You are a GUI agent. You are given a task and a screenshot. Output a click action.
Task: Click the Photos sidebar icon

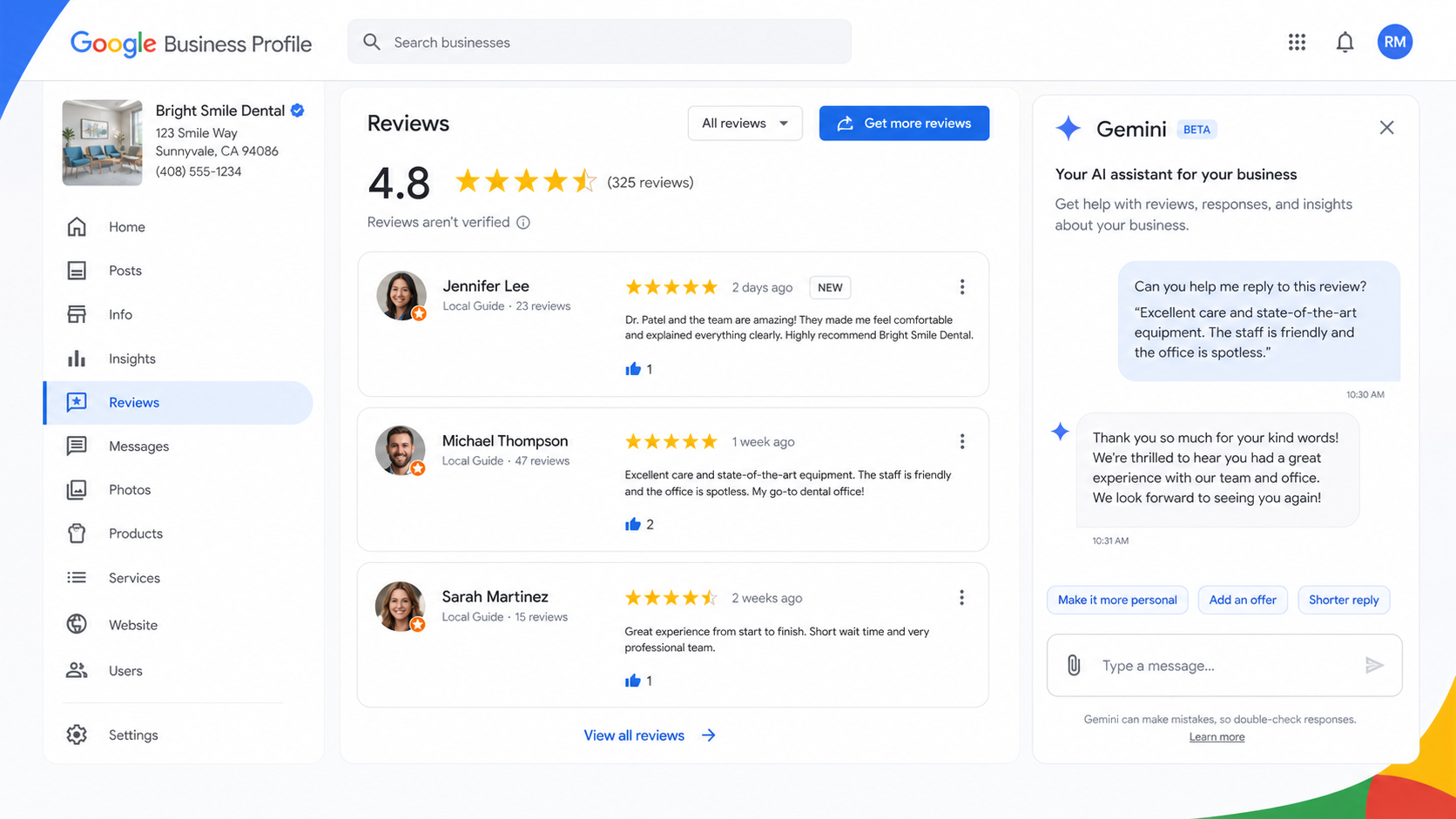pos(77,490)
